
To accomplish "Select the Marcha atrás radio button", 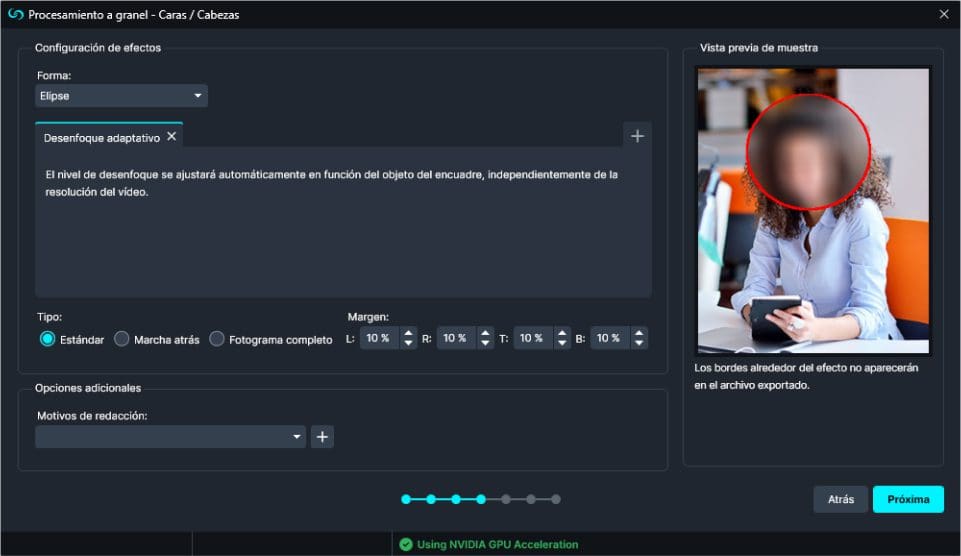I will pyautogui.click(x=121, y=339).
